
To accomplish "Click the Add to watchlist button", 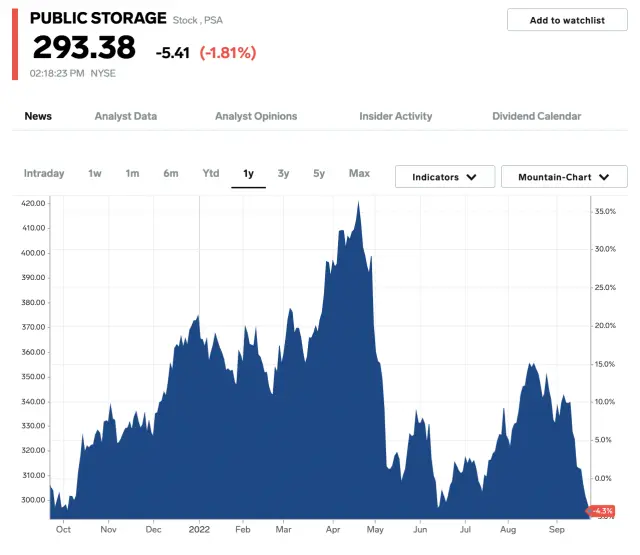I will [x=566, y=20].
